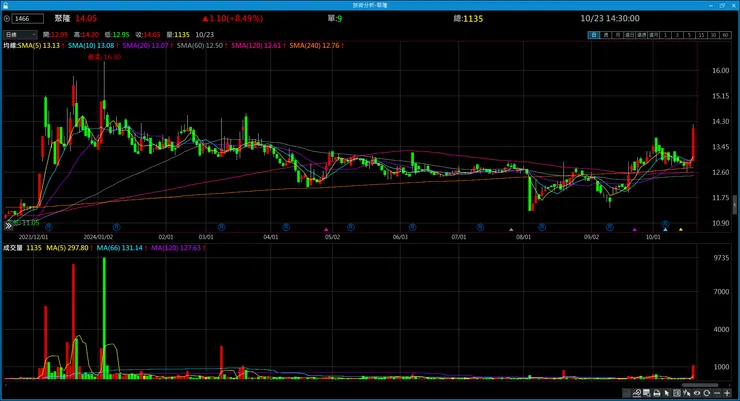
Task: Click the grid layout icon
Action: pyautogui.click(x=677, y=393)
